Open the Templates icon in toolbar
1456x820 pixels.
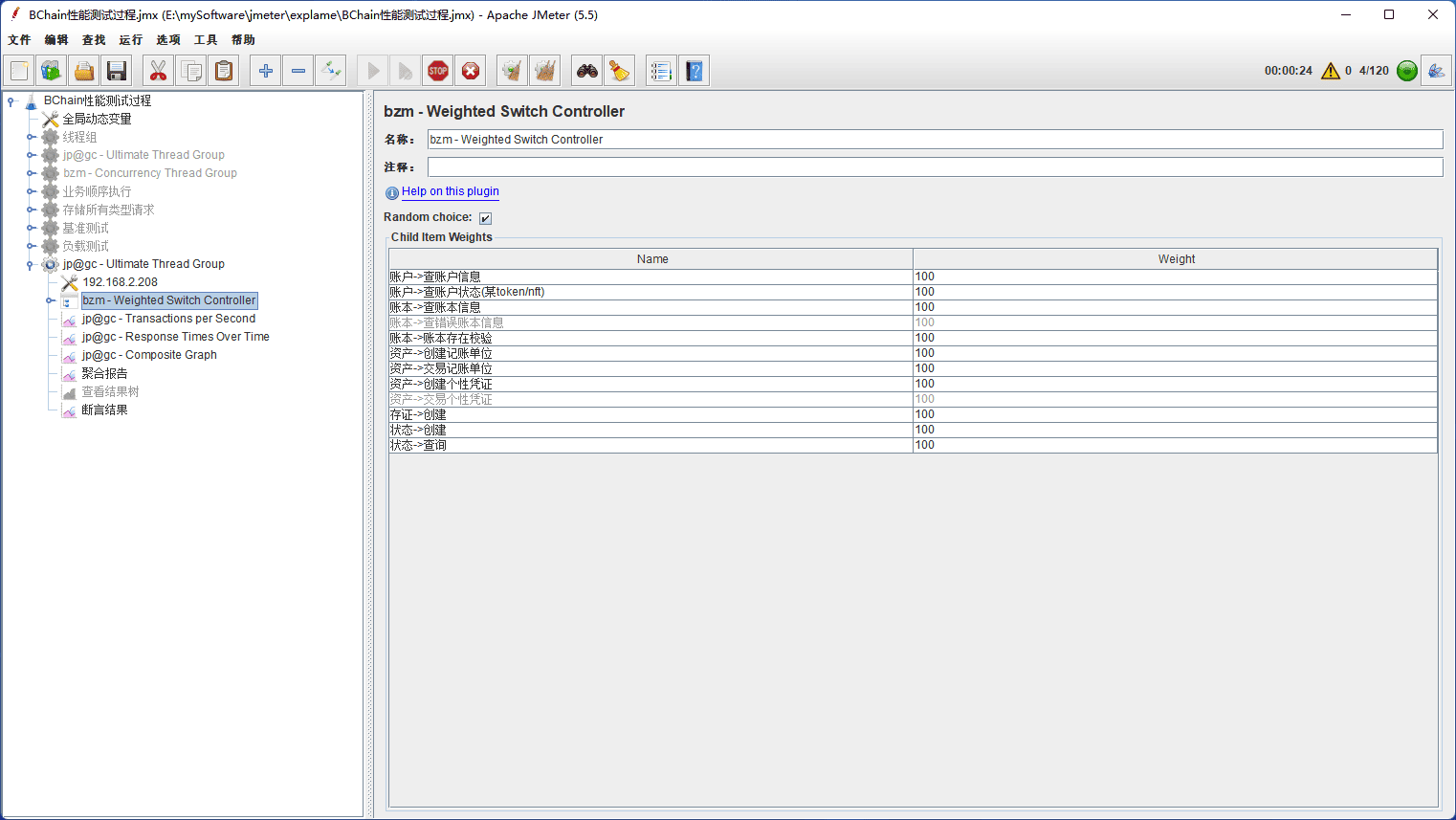pos(52,71)
